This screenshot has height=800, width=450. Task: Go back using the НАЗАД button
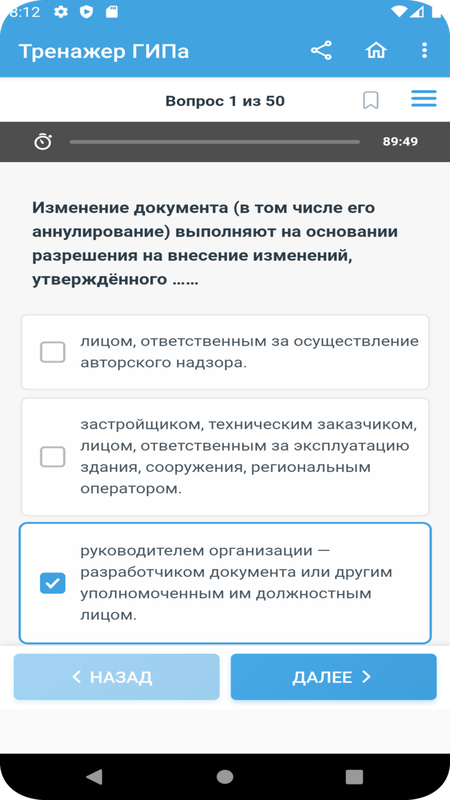coord(116,677)
